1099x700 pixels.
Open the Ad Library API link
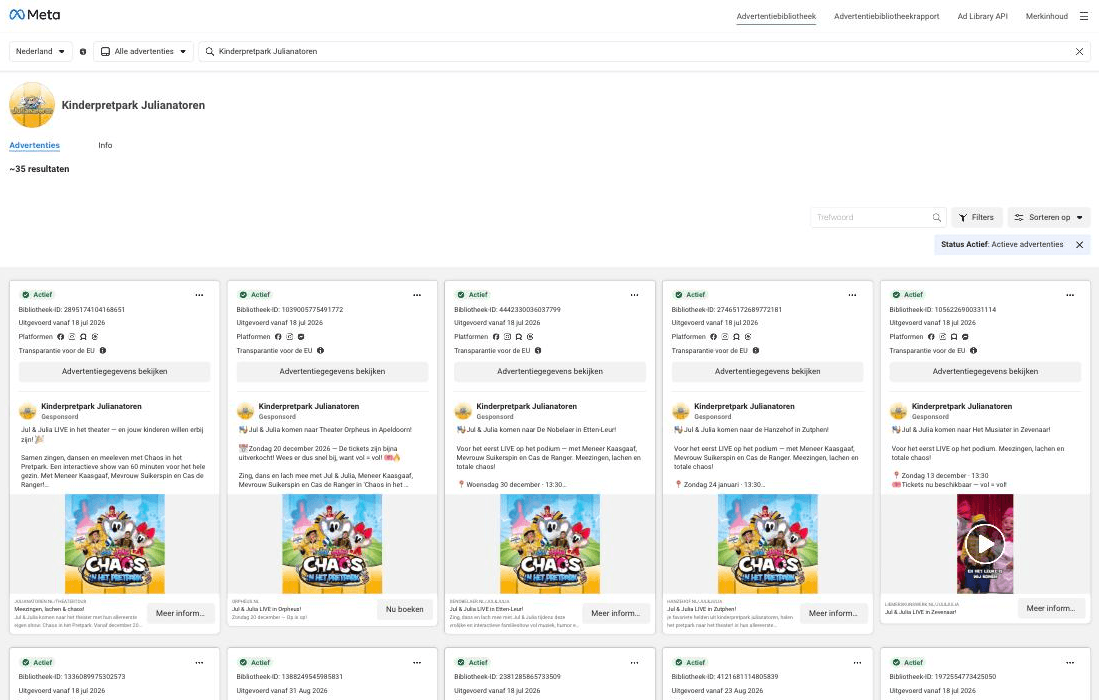[x=982, y=16]
